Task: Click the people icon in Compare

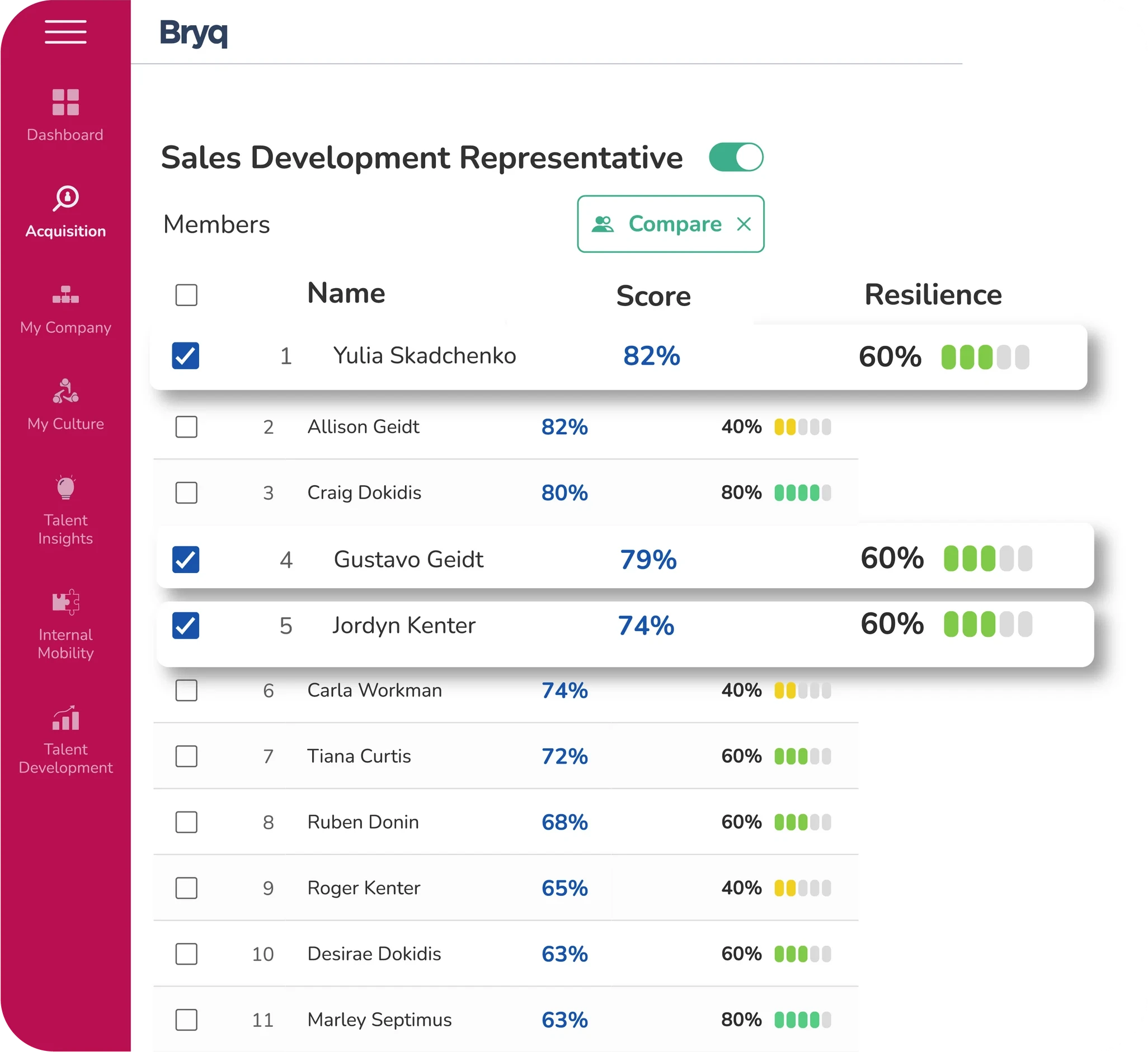Action: [603, 224]
